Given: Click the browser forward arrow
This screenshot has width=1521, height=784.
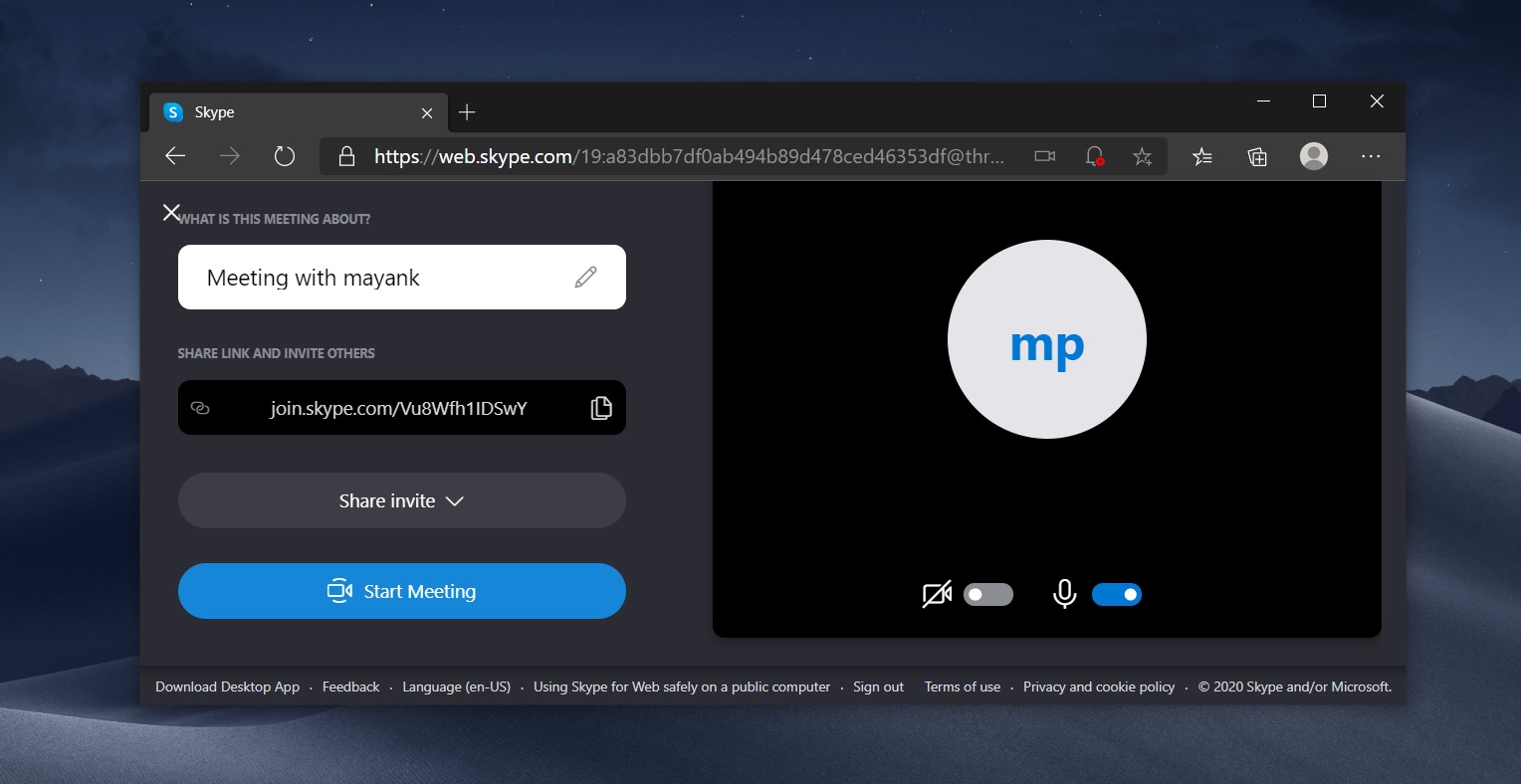Looking at the screenshot, I should [230, 156].
